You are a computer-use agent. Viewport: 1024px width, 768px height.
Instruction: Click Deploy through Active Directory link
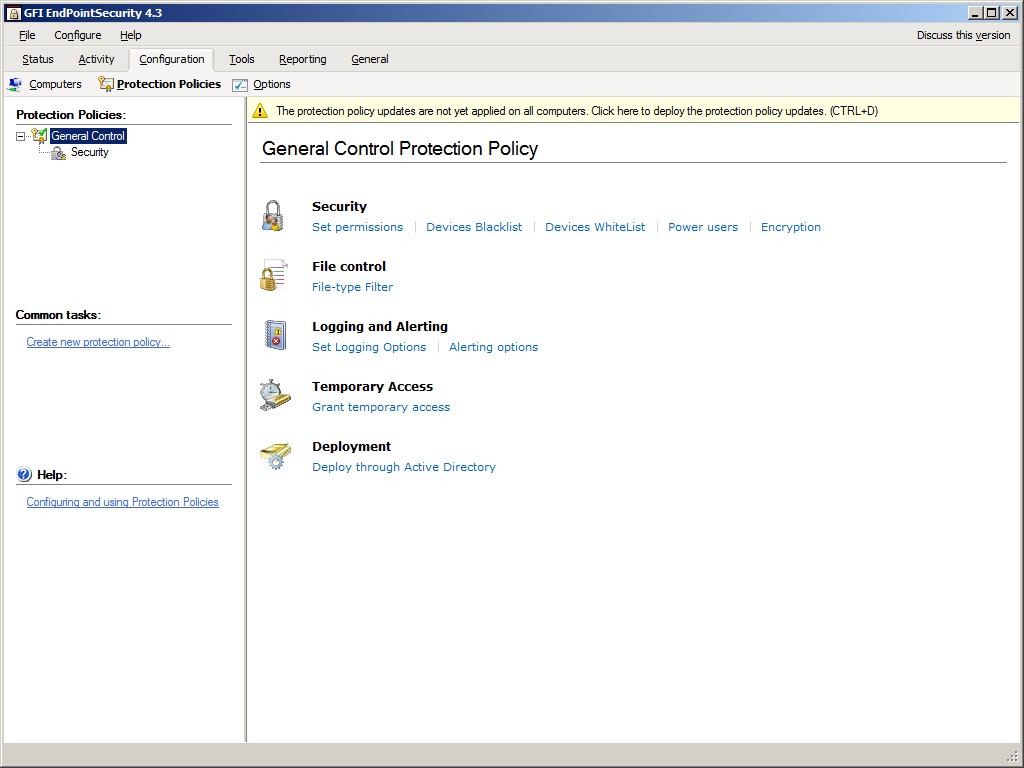pos(404,468)
